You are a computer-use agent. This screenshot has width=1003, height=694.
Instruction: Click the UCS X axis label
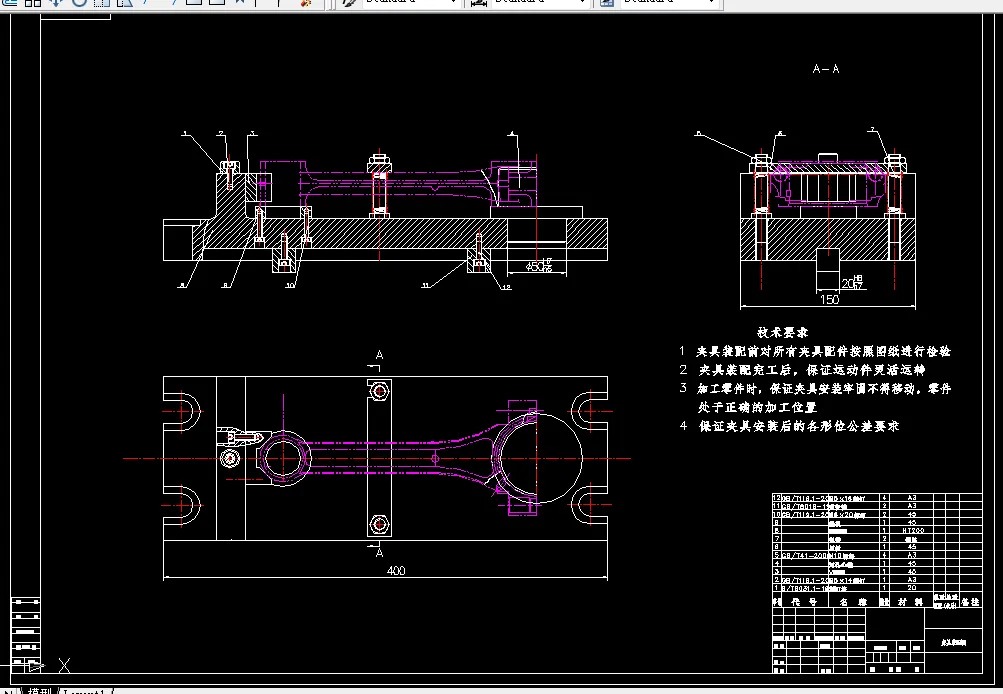(64, 665)
